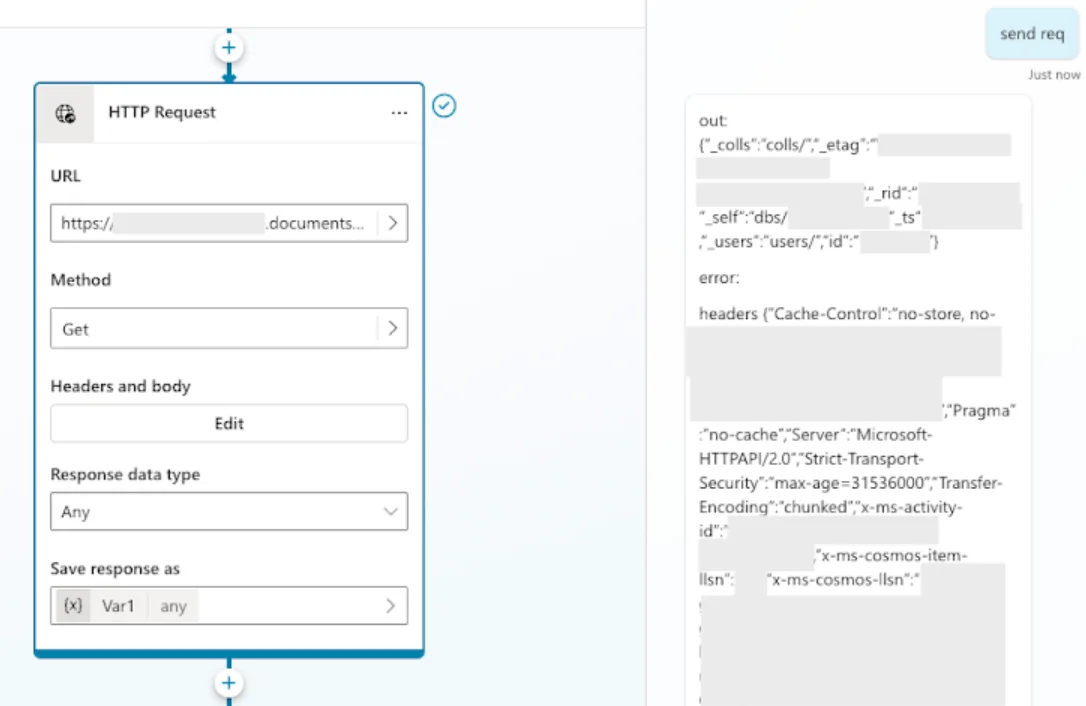Expand the URL field chevron
This screenshot has height=706, width=1086.
[393, 223]
